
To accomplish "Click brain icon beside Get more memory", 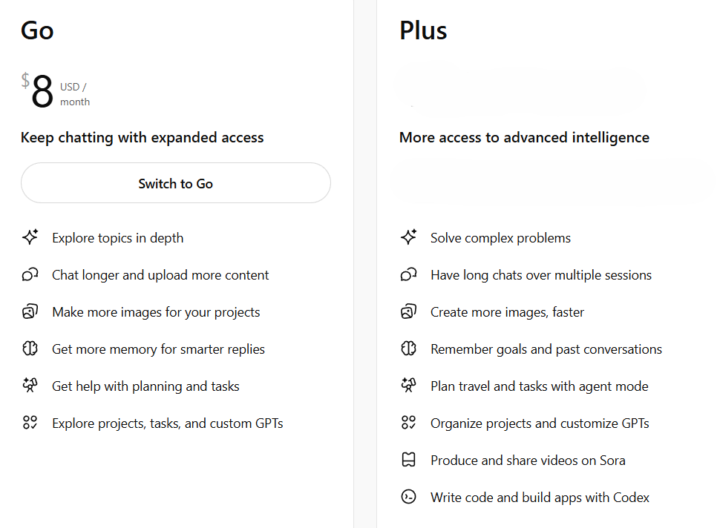I will (30, 349).
